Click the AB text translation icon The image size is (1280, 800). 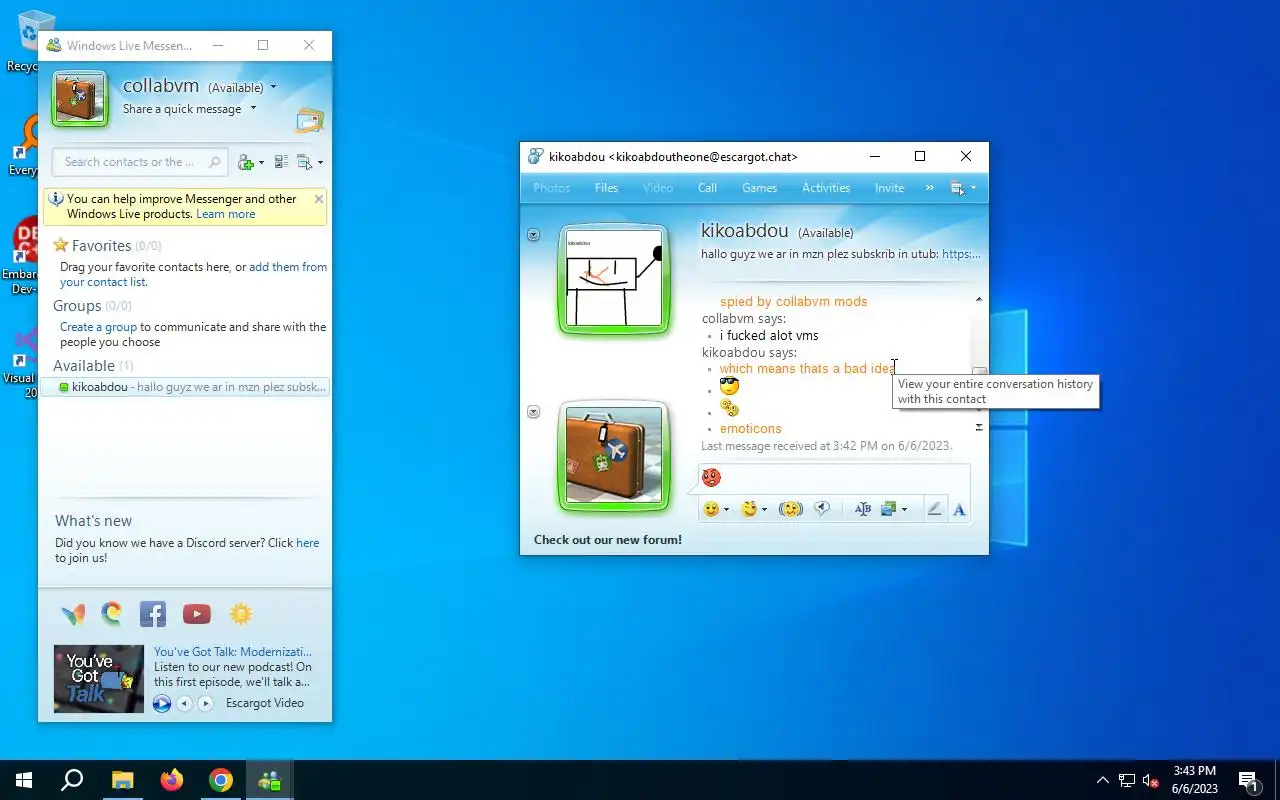click(863, 509)
